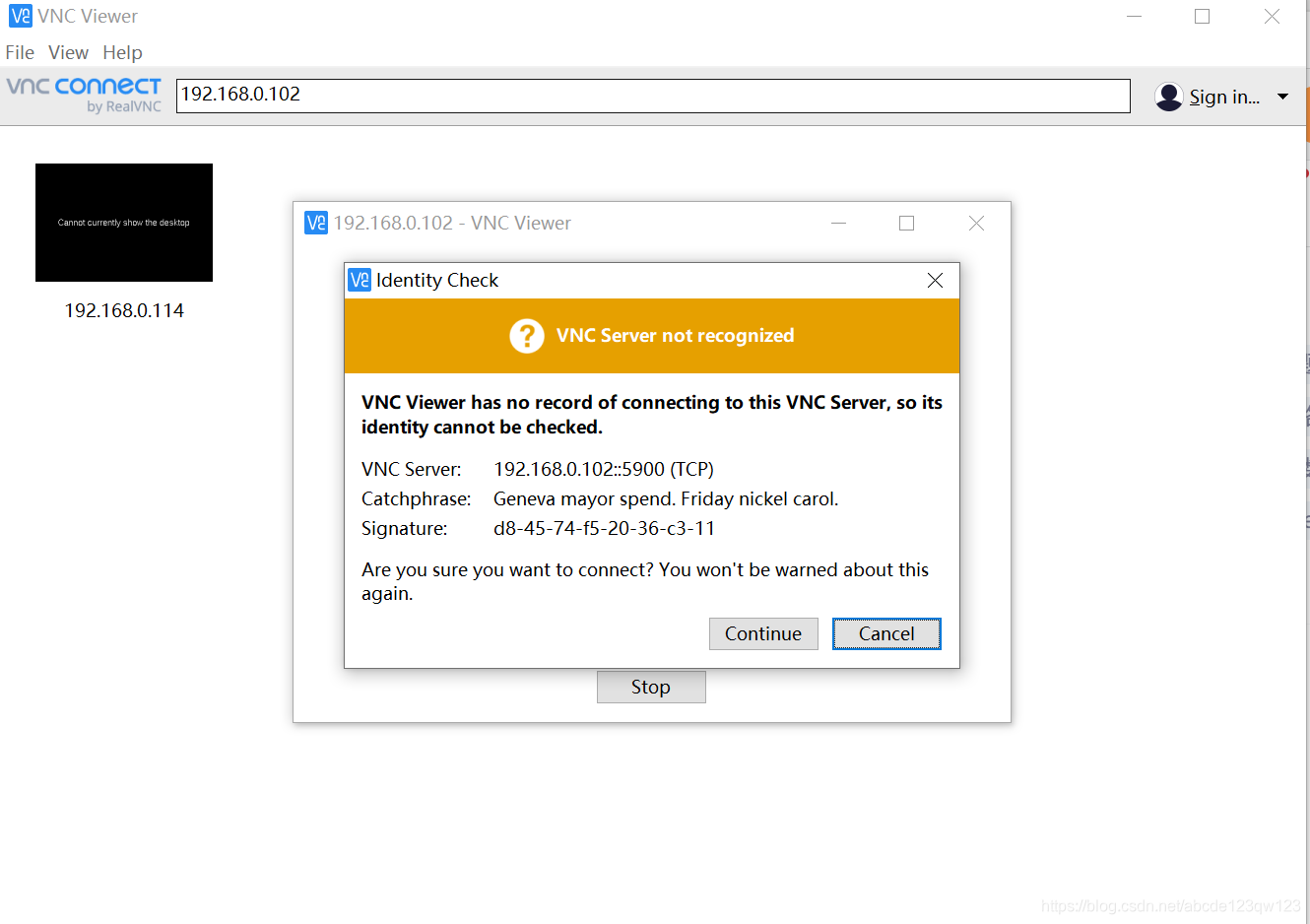
Task: Open the File menu
Action: click(20, 52)
